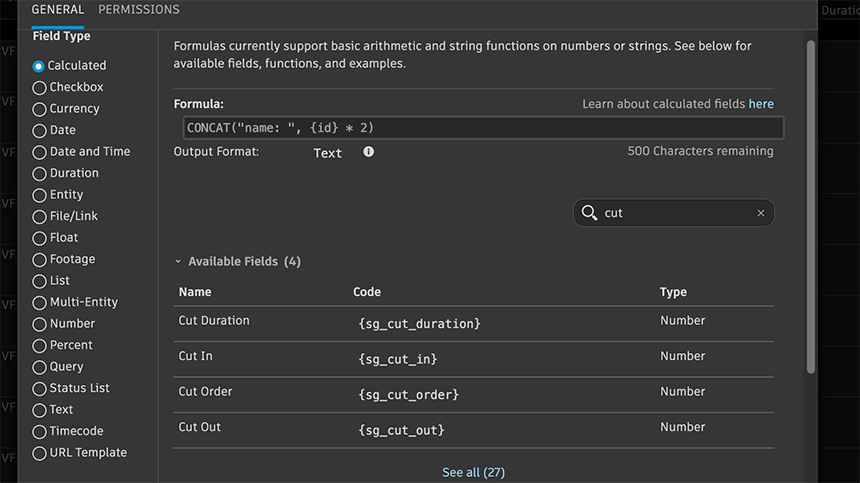This screenshot has height=483, width=860.
Task: Pick the URL Template radio option
Action: 39,453
